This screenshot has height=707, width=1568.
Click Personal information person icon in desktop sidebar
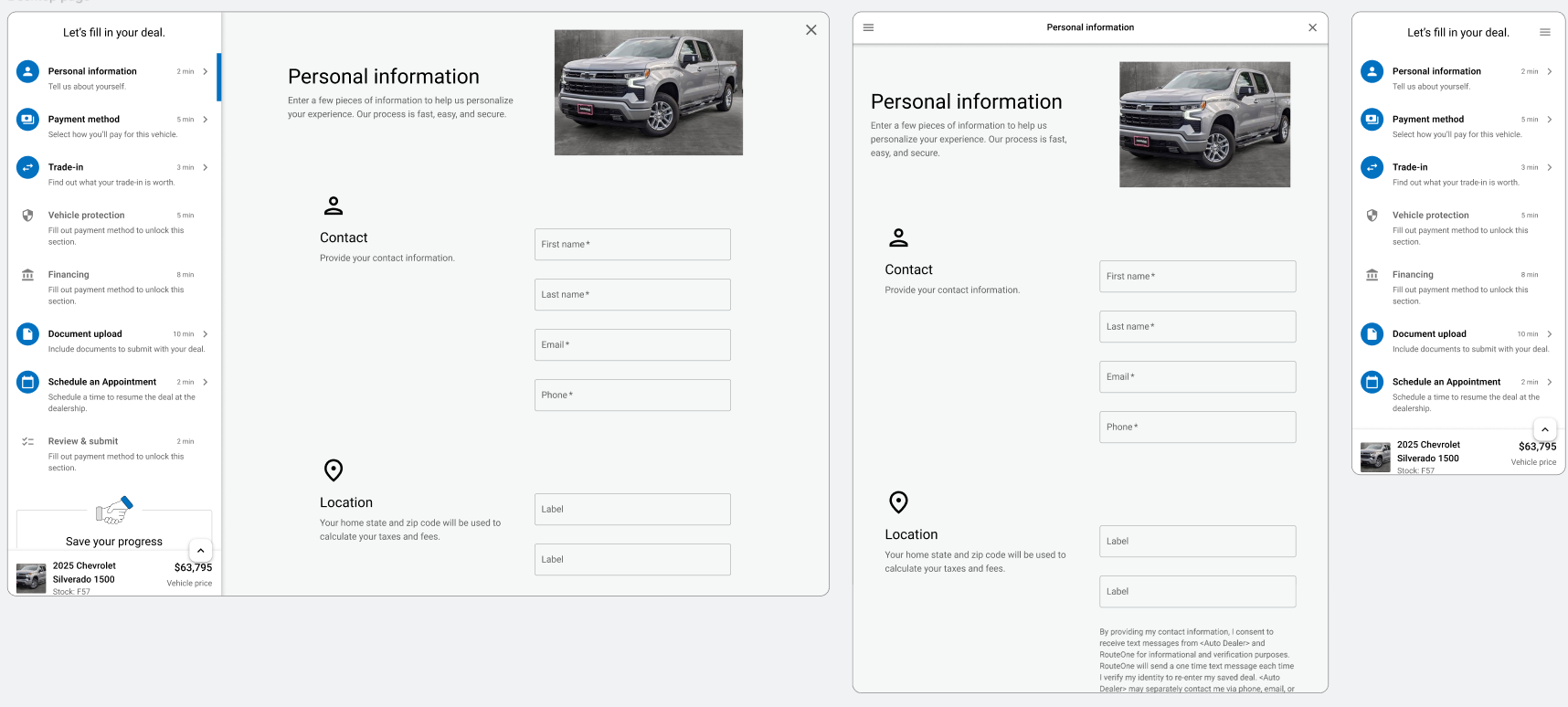tap(28, 71)
